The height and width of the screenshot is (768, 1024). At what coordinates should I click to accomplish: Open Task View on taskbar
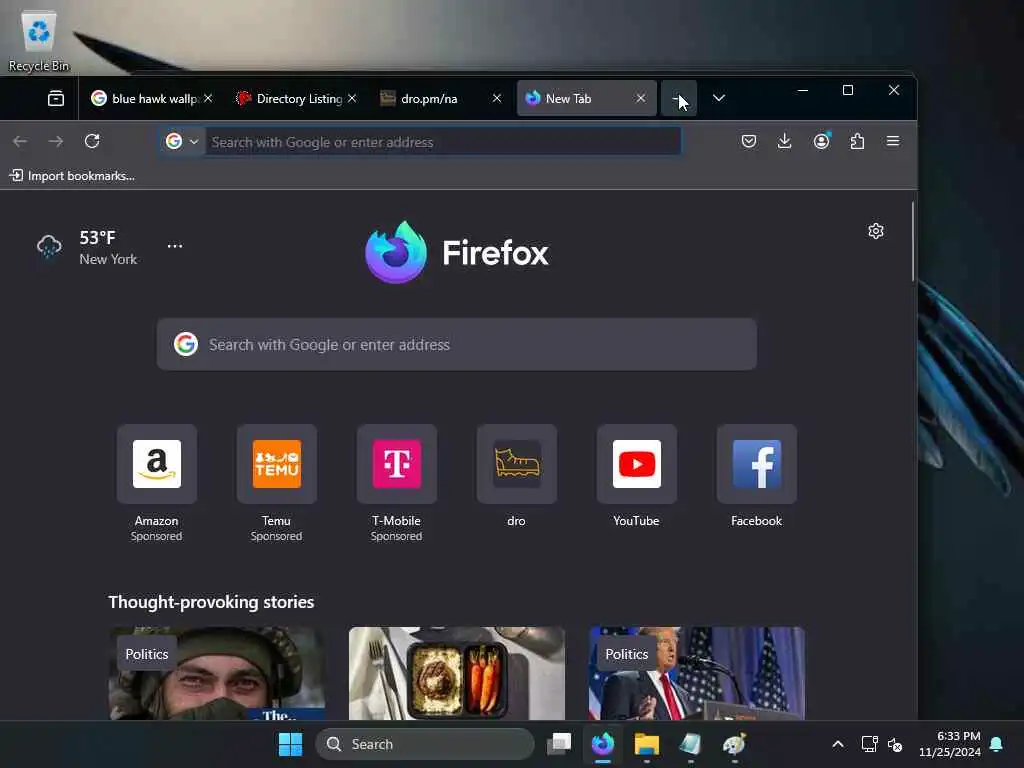tap(559, 744)
